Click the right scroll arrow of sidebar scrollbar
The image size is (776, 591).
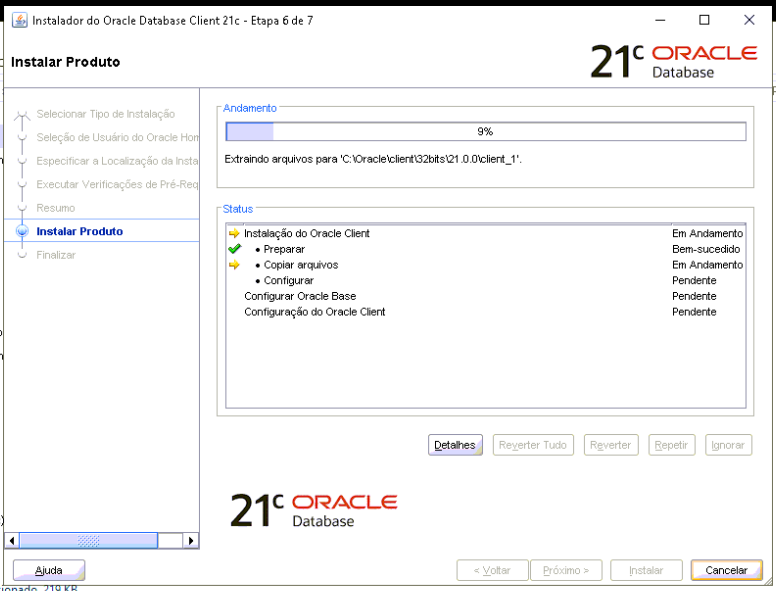tap(191, 541)
